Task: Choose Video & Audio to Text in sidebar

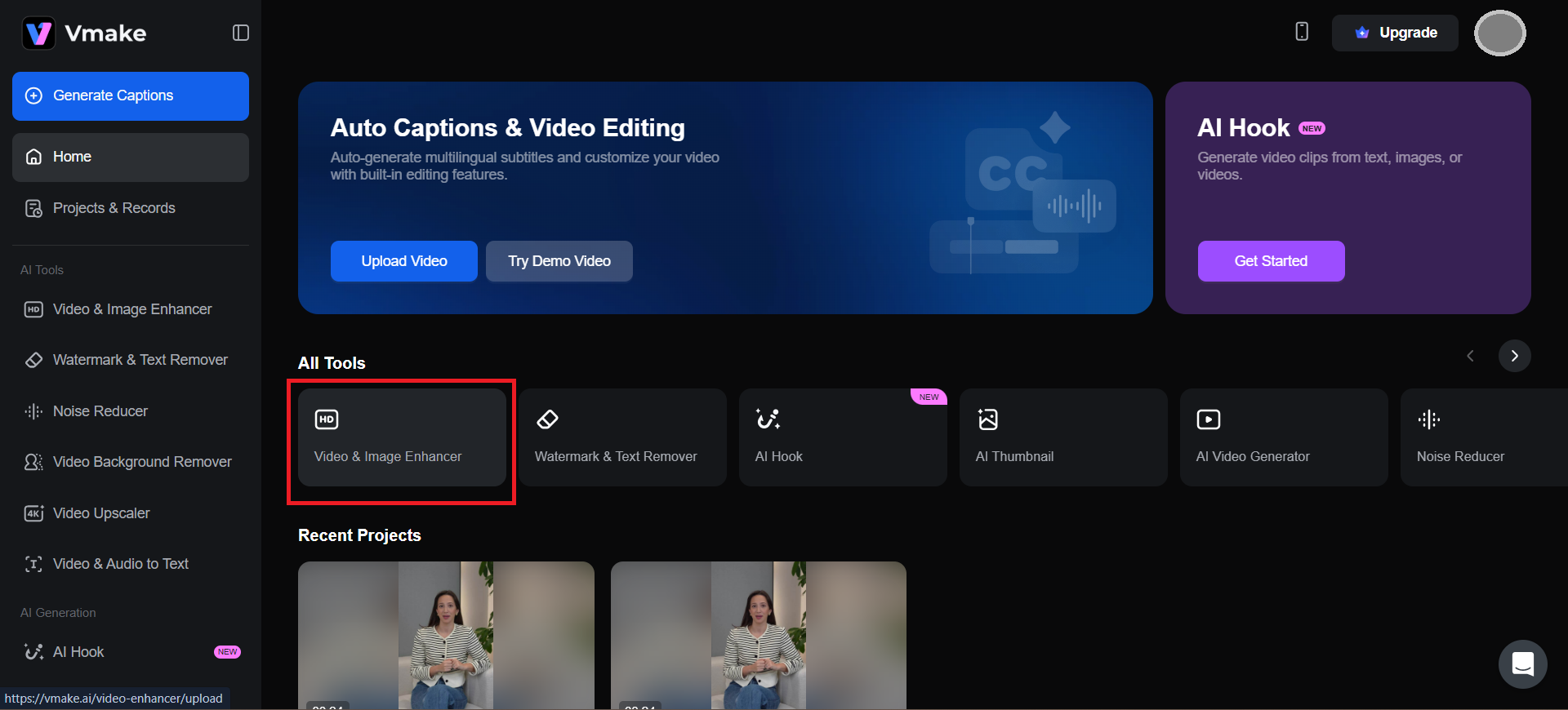Action: [120, 564]
